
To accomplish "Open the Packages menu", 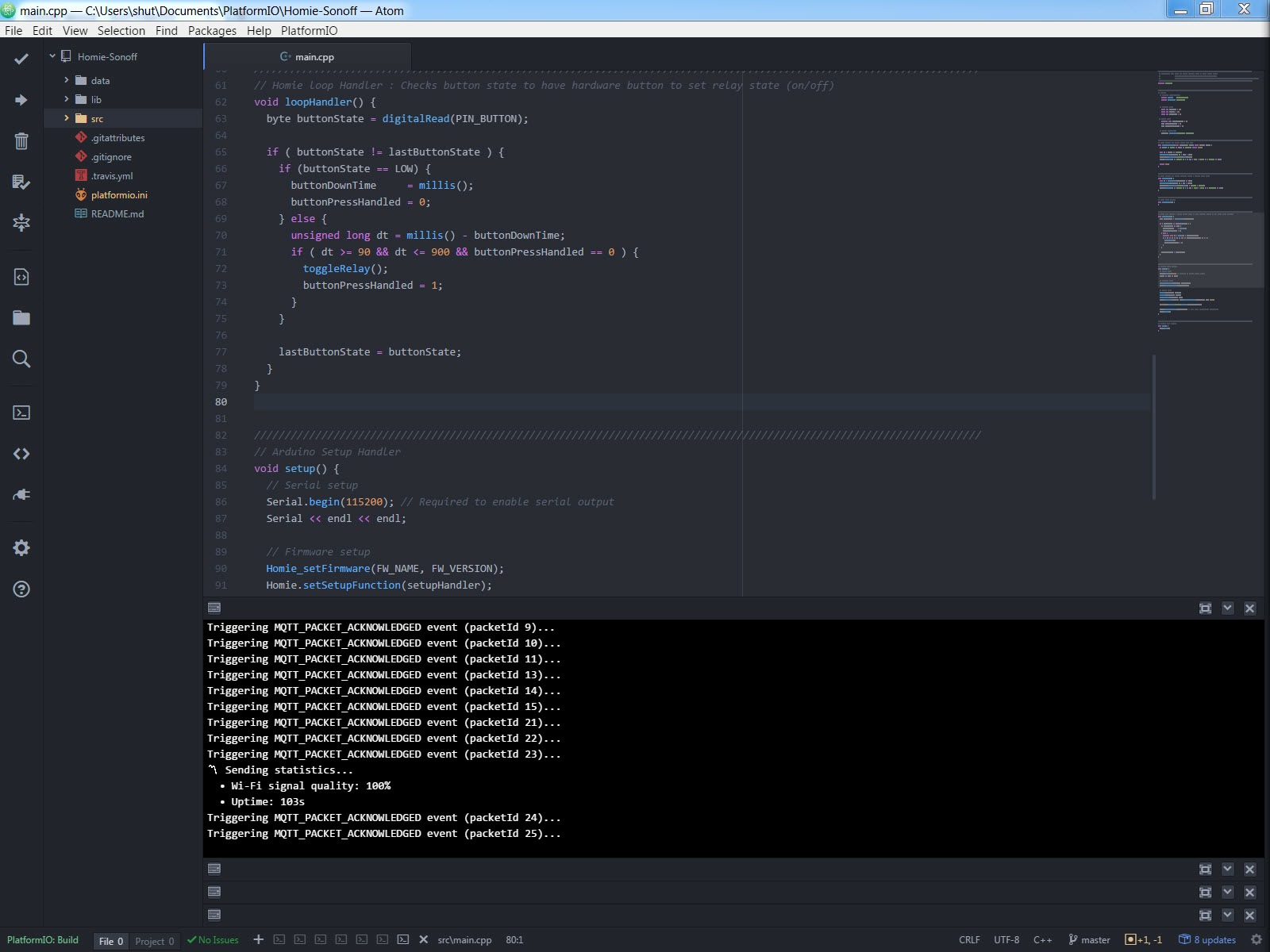I will (x=212, y=30).
